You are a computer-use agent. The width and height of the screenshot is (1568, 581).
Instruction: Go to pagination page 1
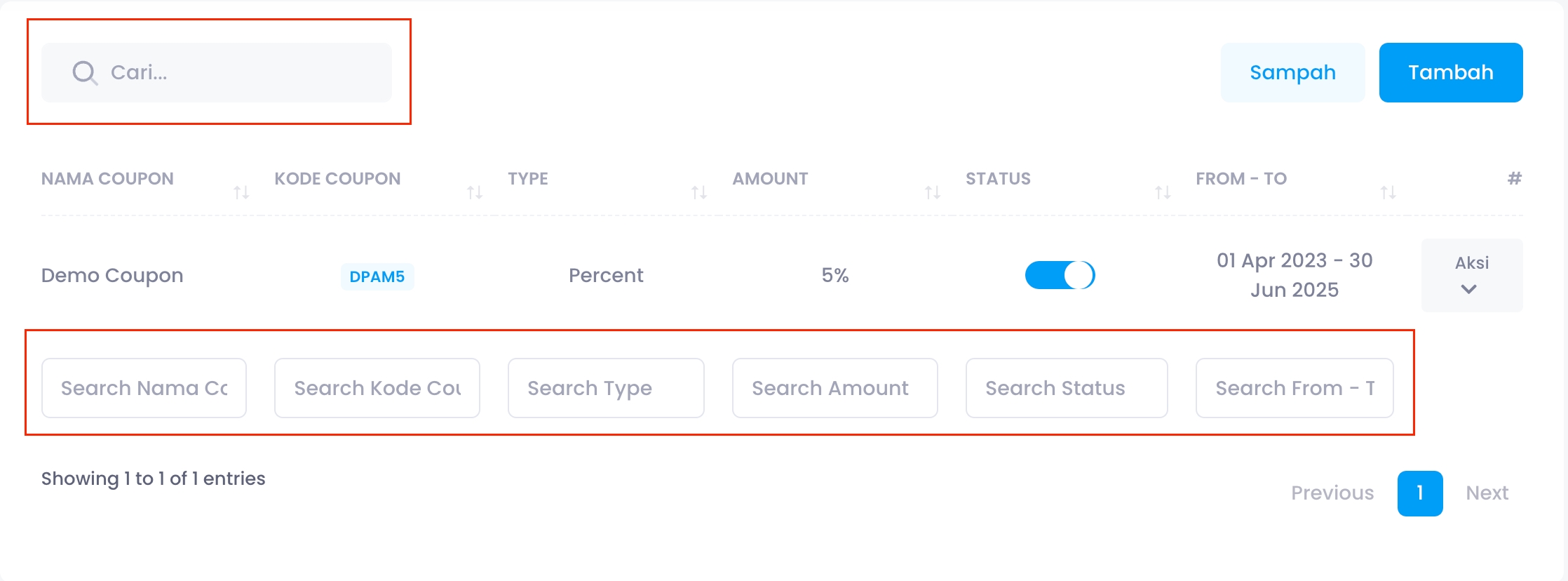tap(1419, 493)
